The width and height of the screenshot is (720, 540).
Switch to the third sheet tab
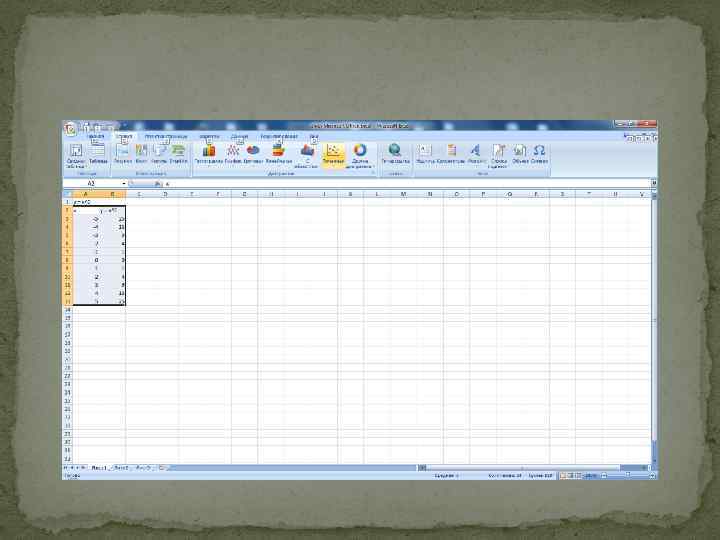tap(143, 468)
